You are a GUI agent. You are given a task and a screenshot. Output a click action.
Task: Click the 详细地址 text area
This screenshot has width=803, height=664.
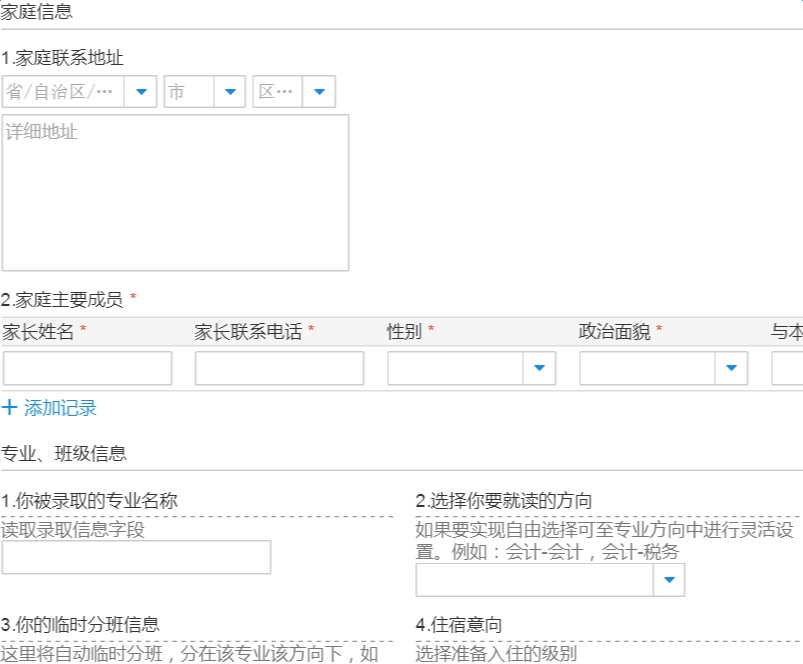[175, 192]
